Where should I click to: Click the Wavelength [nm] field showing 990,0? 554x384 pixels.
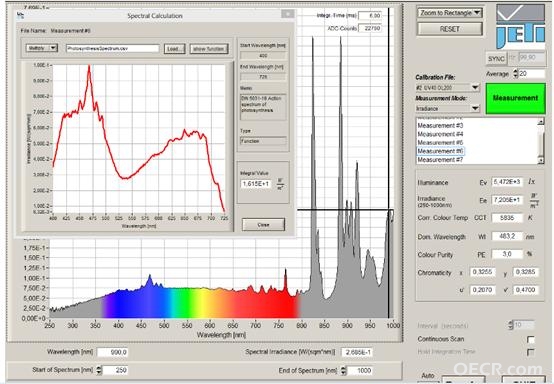point(112,352)
